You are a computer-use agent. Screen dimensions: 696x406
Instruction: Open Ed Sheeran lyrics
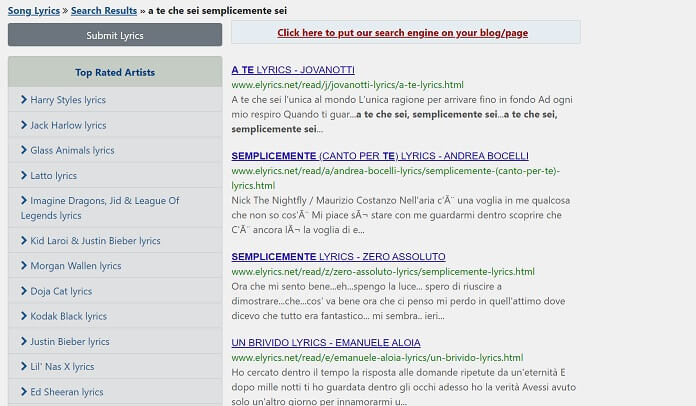tap(67, 392)
